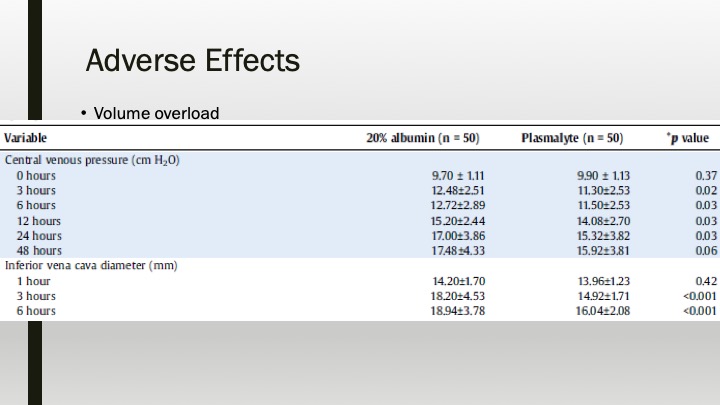Click the "Variable" column header
The width and height of the screenshot is (720, 405).
click(x=26, y=138)
